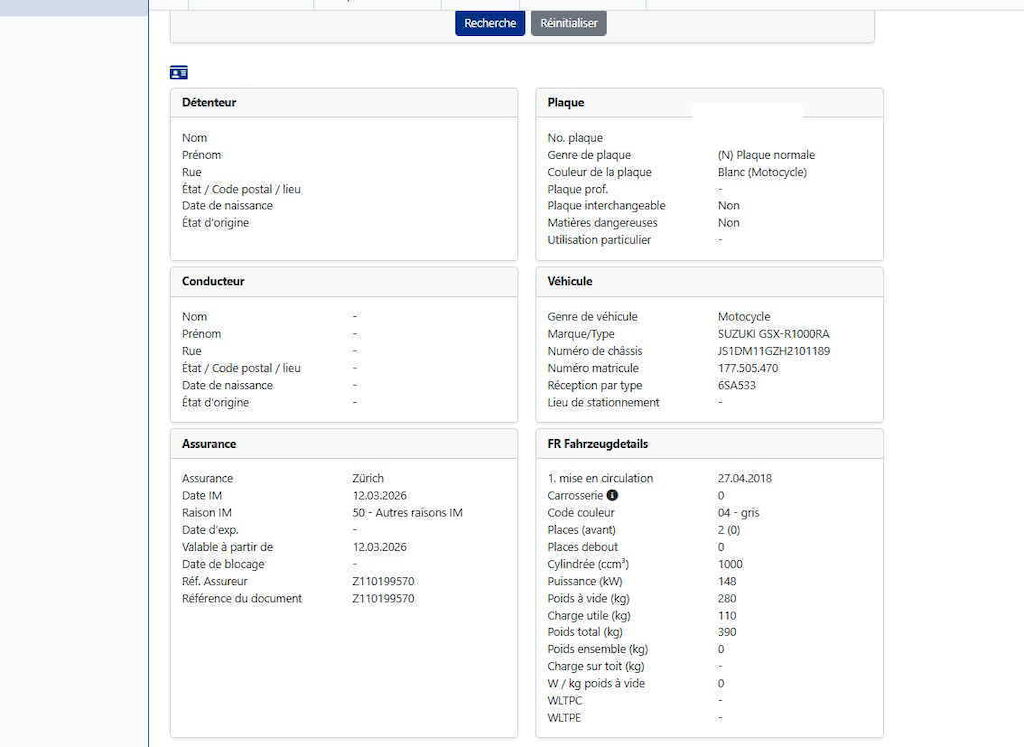Click the blank No. plaque value field

760,138
